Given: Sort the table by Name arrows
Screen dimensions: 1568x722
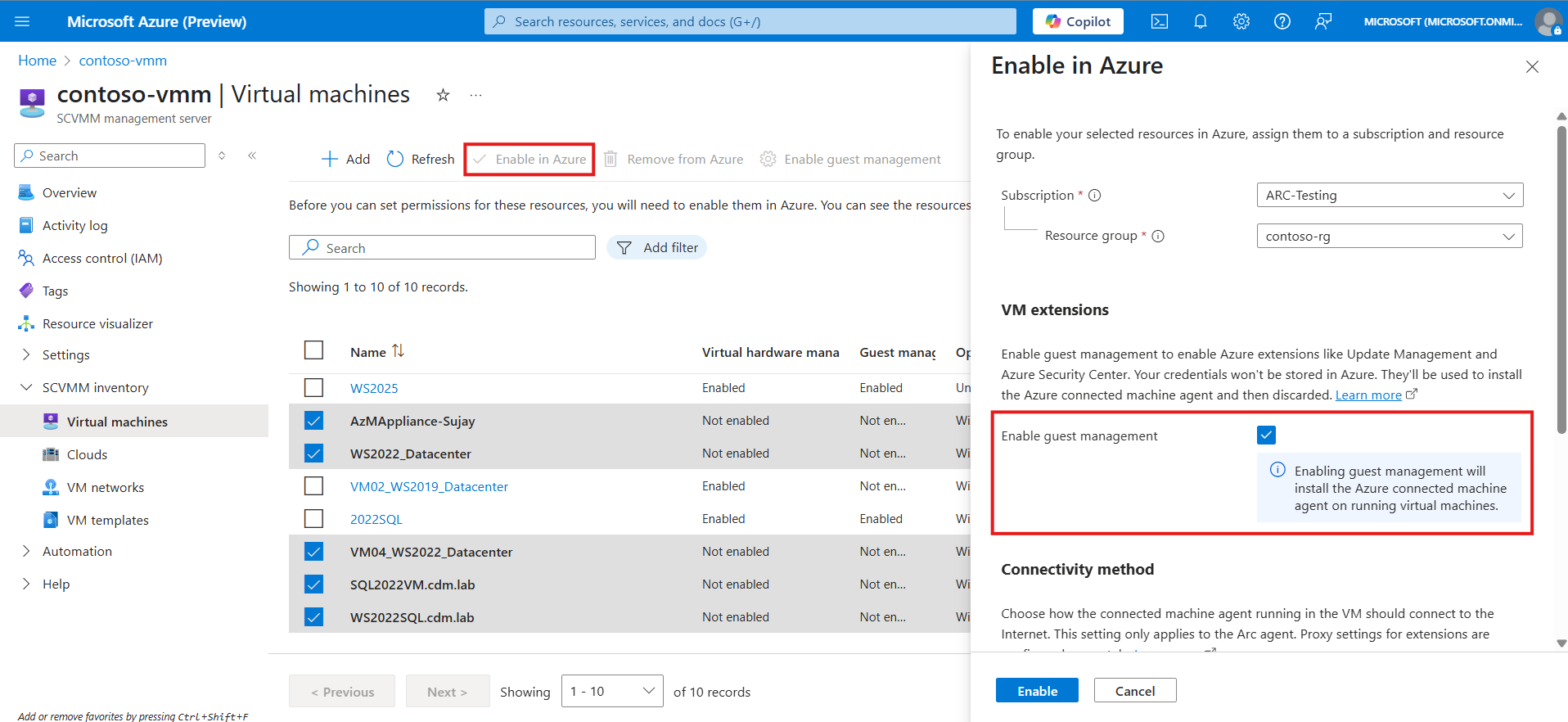Looking at the screenshot, I should click(398, 351).
